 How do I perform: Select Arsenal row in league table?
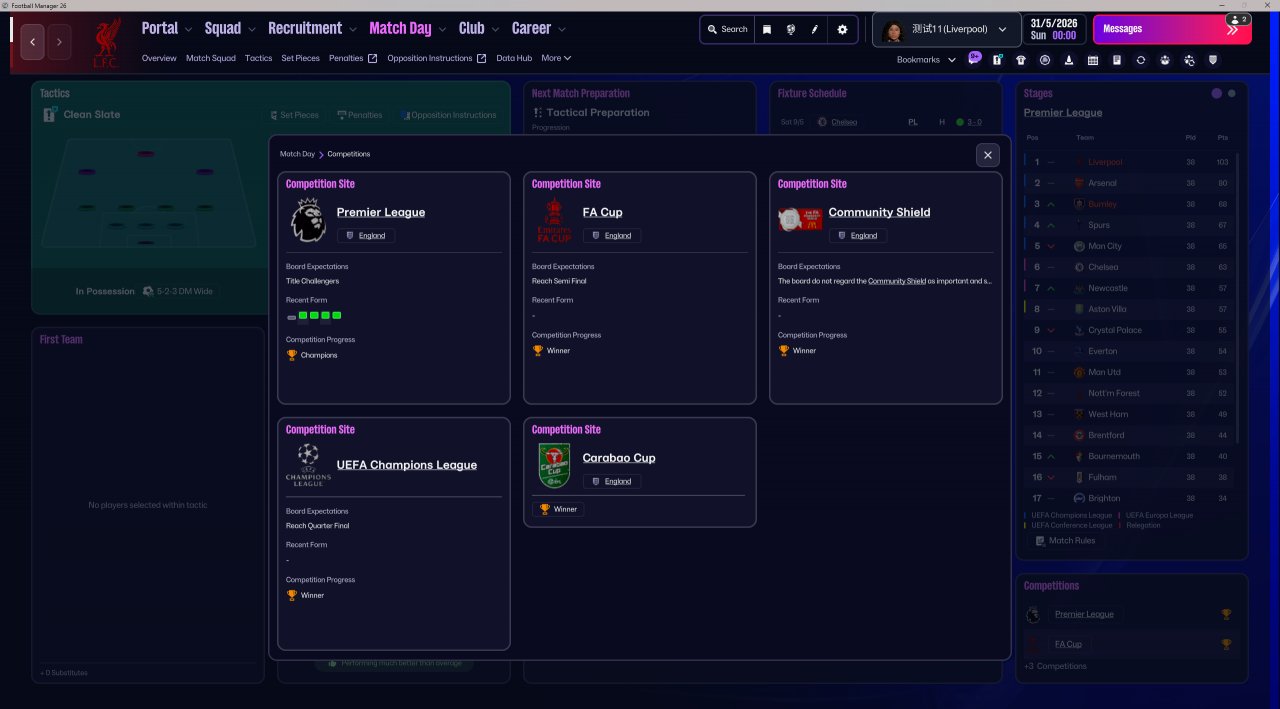tap(1127, 183)
